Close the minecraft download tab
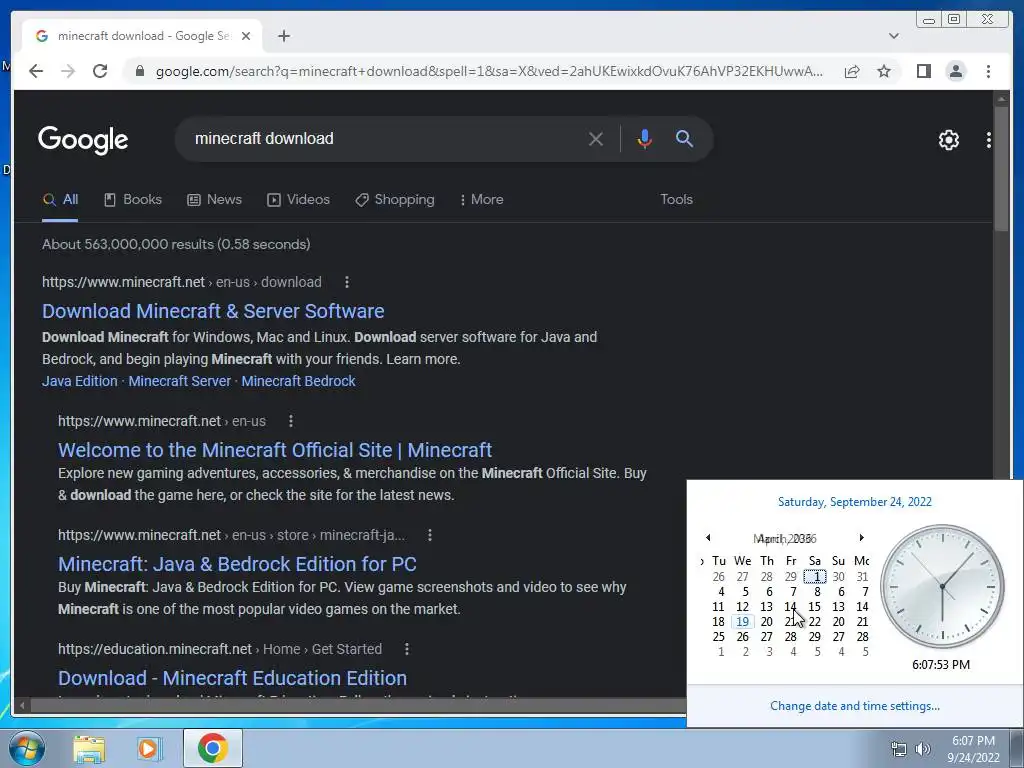Image resolution: width=1024 pixels, height=768 pixels. pyautogui.click(x=246, y=36)
